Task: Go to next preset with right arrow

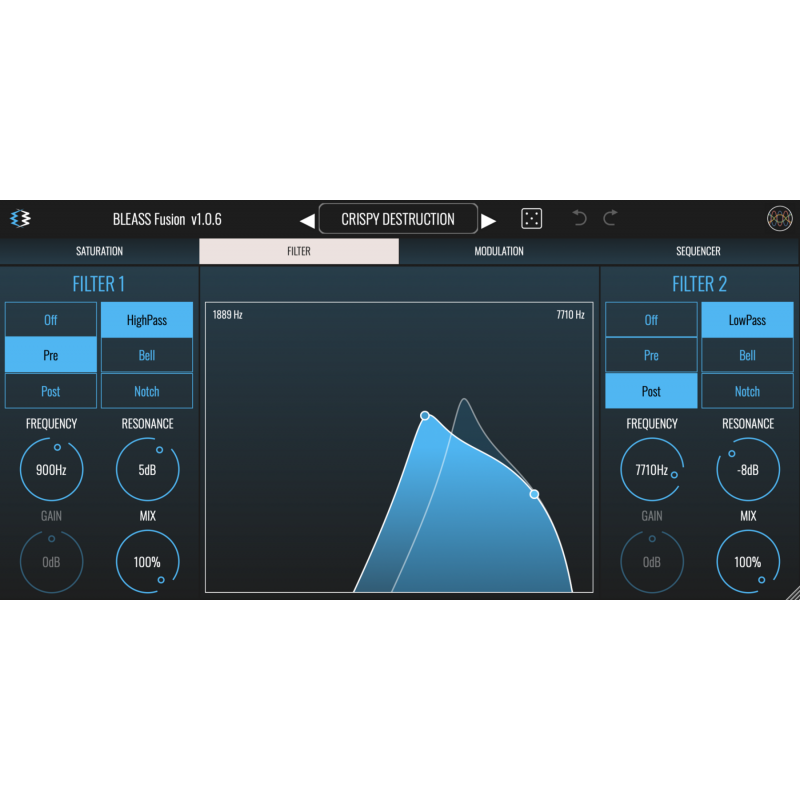Action: pyautogui.click(x=488, y=220)
